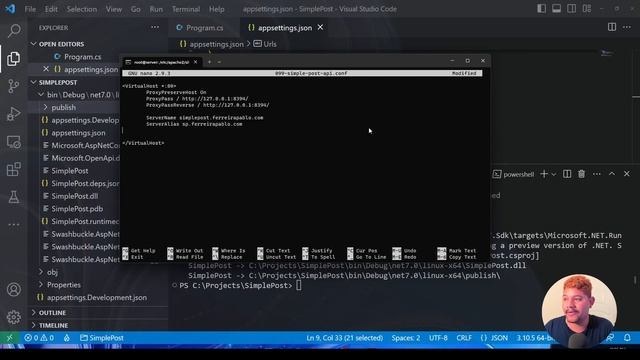Close appsettings.json in Open Editors
This screenshot has height=360, width=640.
[46, 69]
